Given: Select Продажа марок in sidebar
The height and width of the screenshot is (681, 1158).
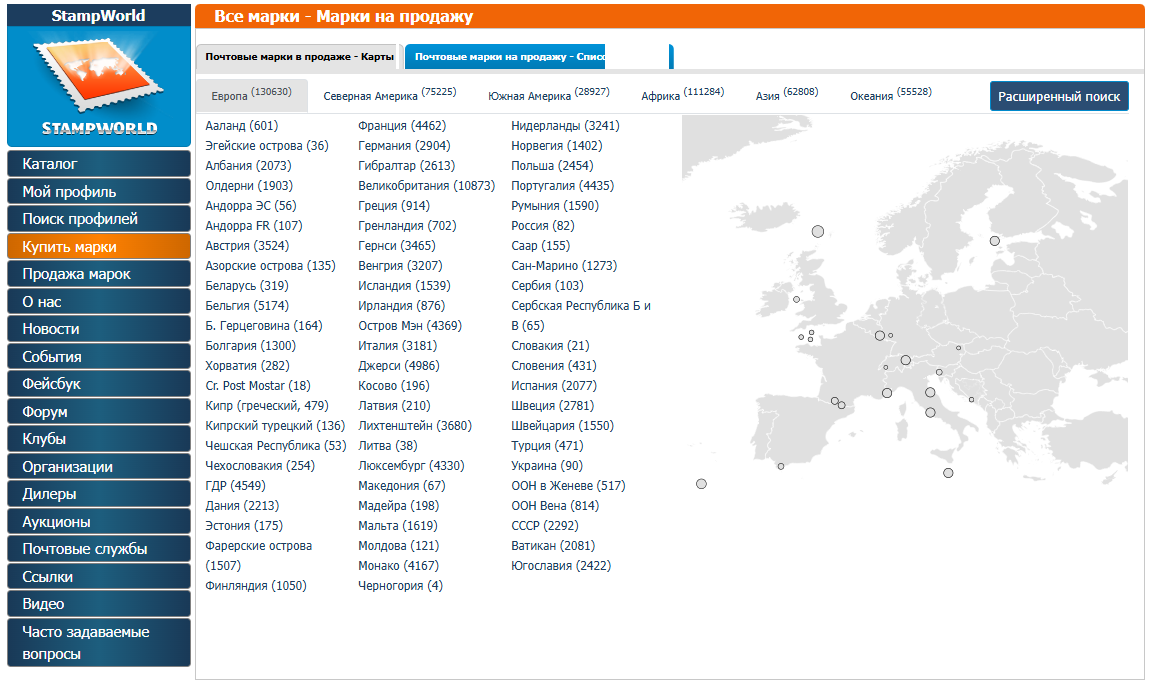Looking at the screenshot, I should click(x=99, y=274).
